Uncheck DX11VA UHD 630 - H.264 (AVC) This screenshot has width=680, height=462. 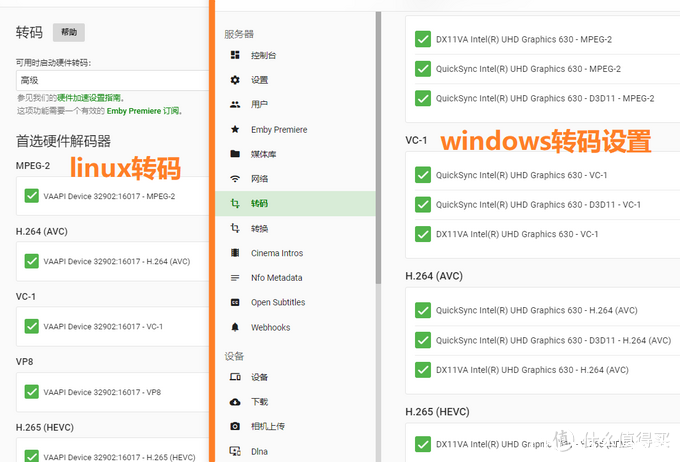click(423, 370)
